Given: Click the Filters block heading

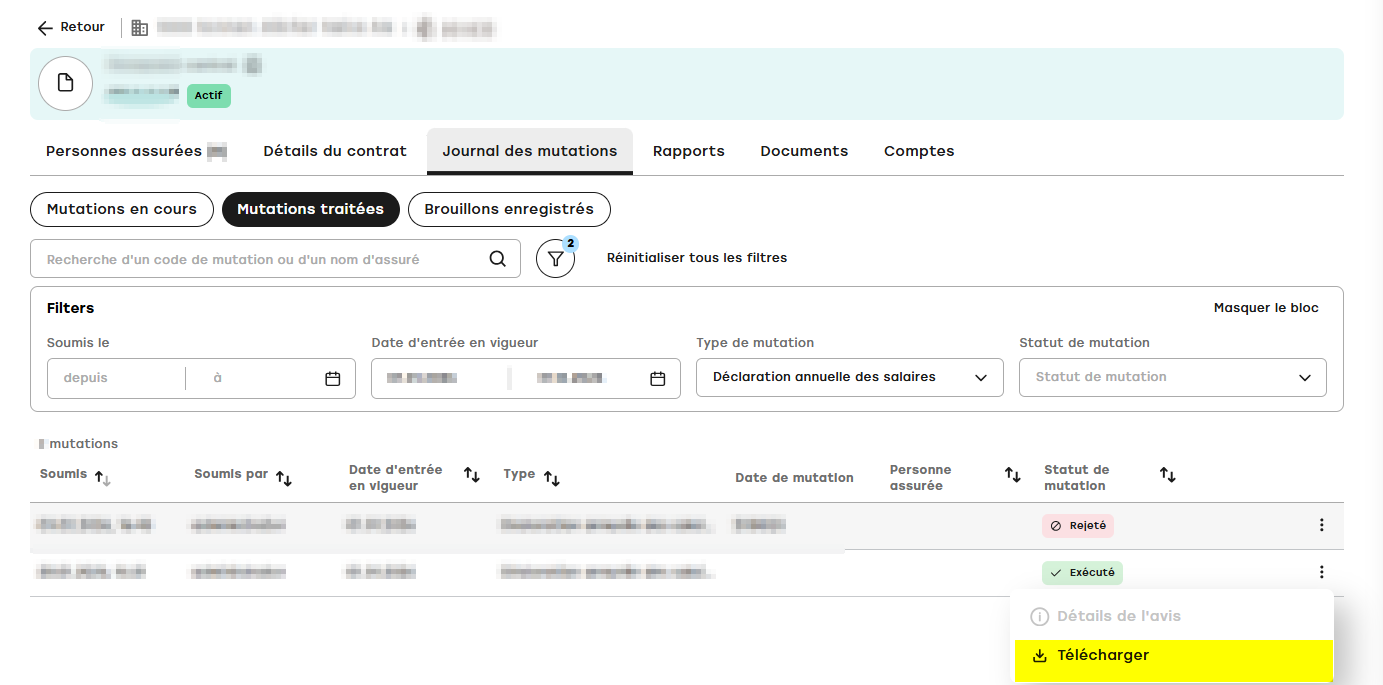Looking at the screenshot, I should 70,308.
